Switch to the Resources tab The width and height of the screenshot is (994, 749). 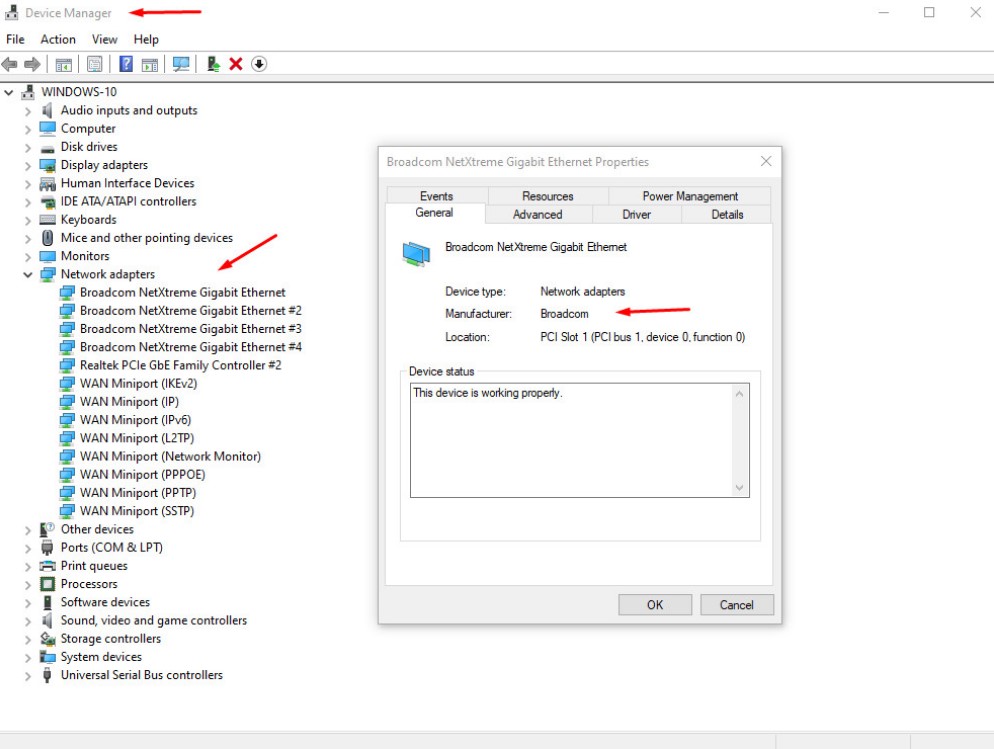tap(548, 196)
